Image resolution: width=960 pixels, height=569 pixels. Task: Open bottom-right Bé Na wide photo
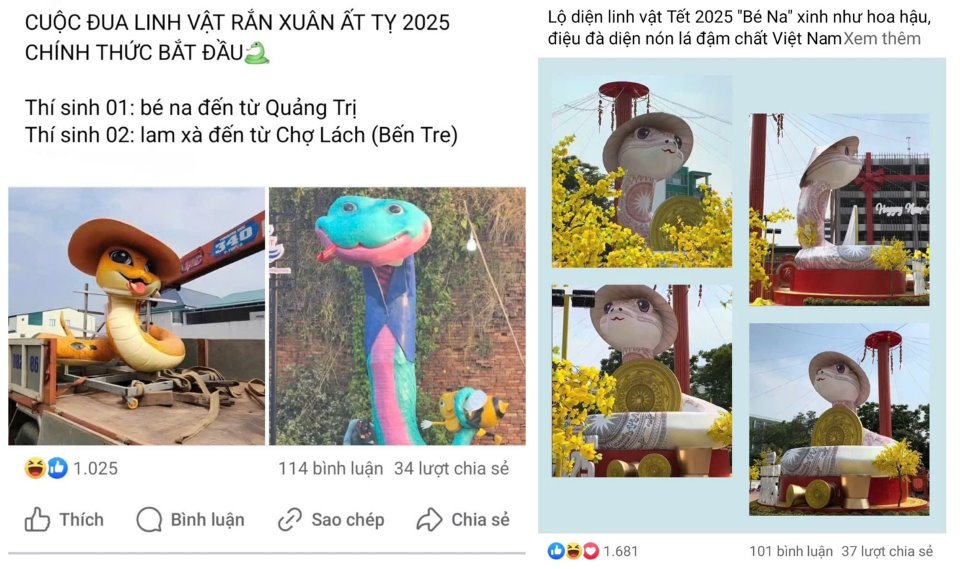(x=839, y=419)
